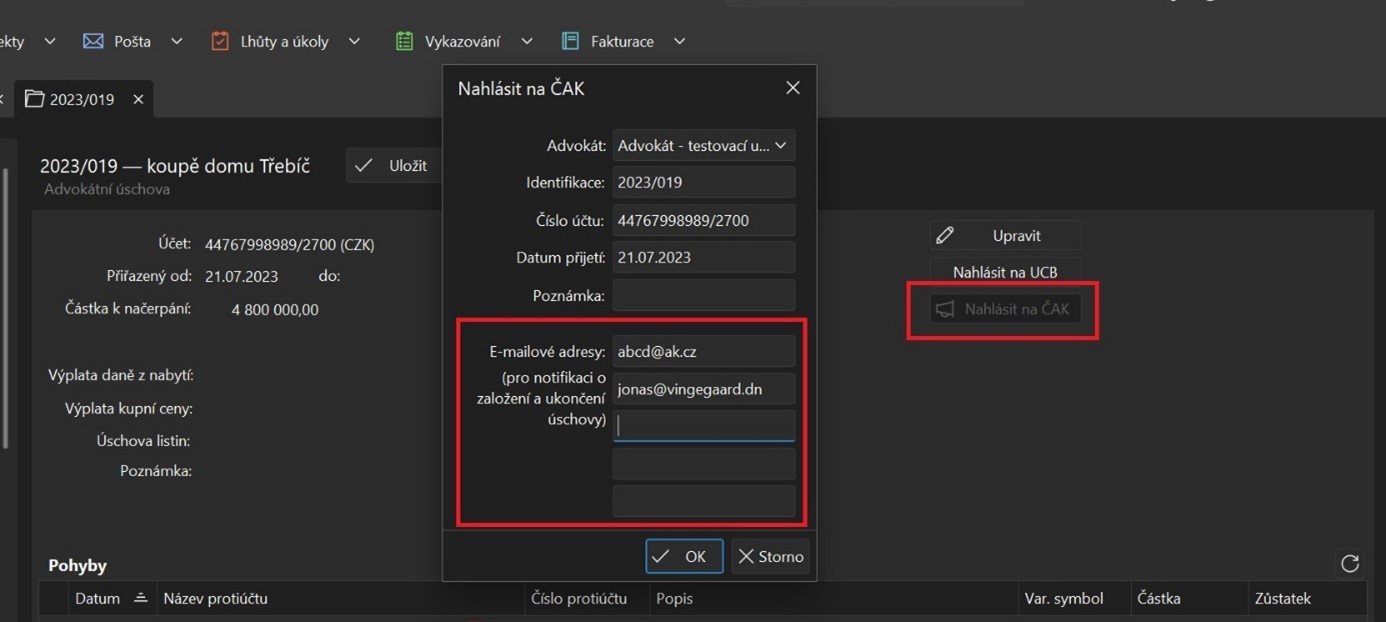Click the Lhůty a úkoly clipboard icon
1386x622 pixels.
[220, 41]
